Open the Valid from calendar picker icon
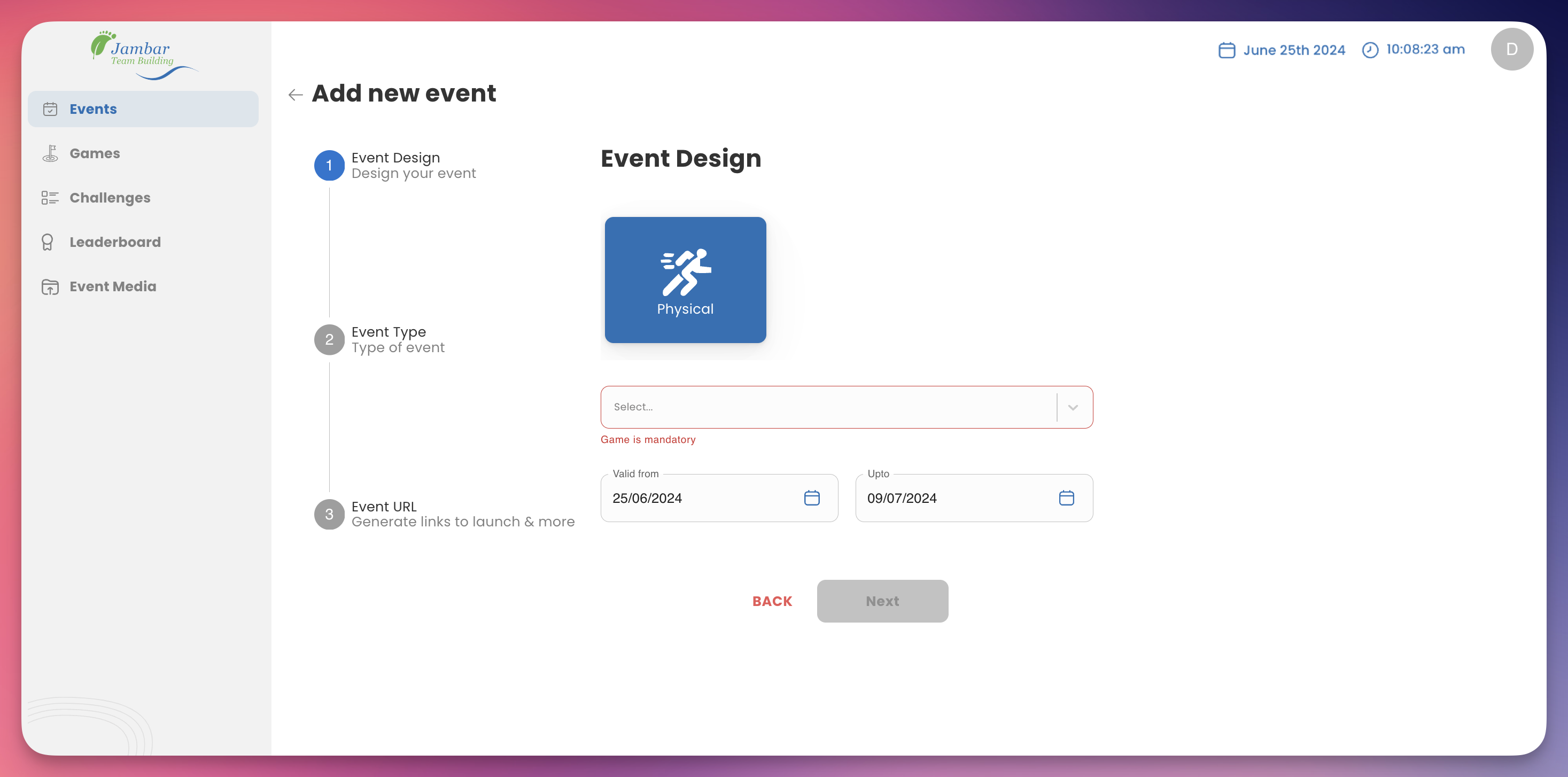Image resolution: width=1568 pixels, height=777 pixels. 811,498
